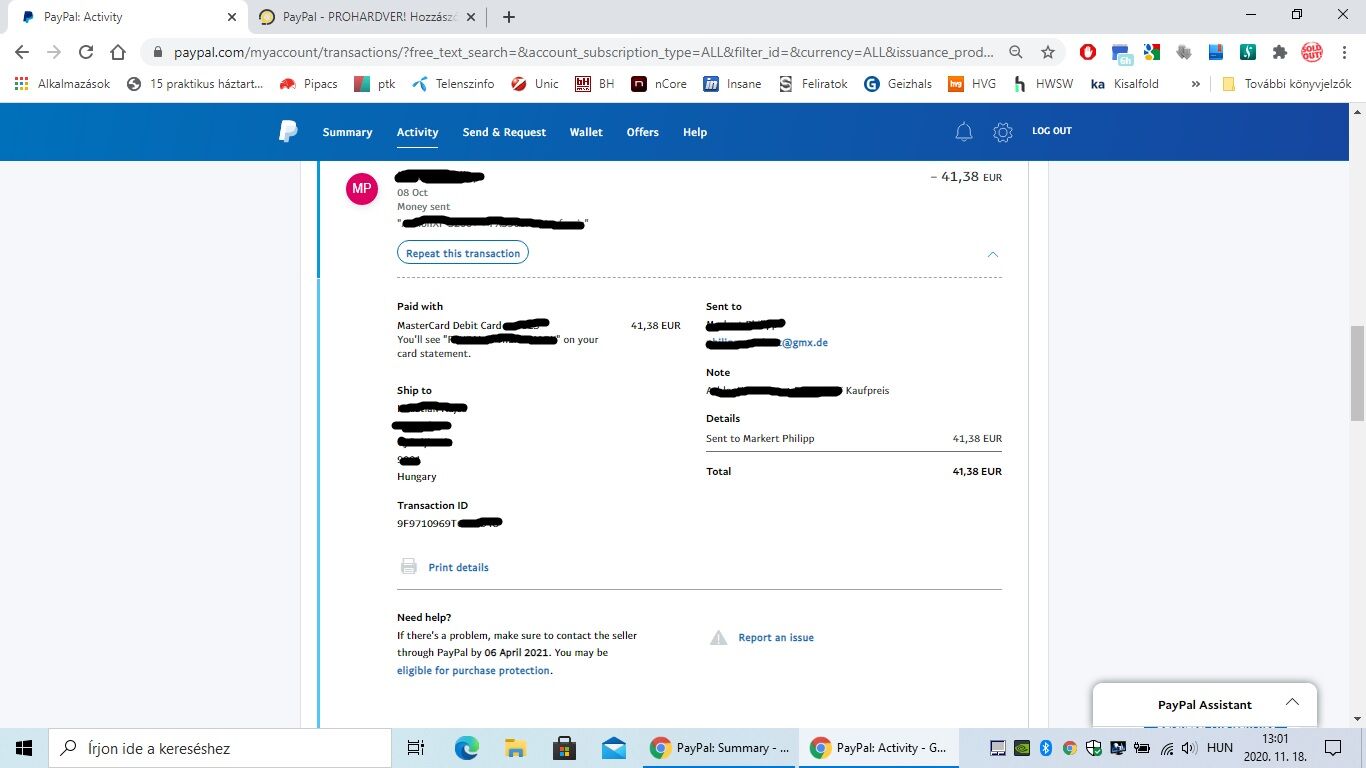
Task: Open the Geizhals bookmark
Action: tap(900, 84)
